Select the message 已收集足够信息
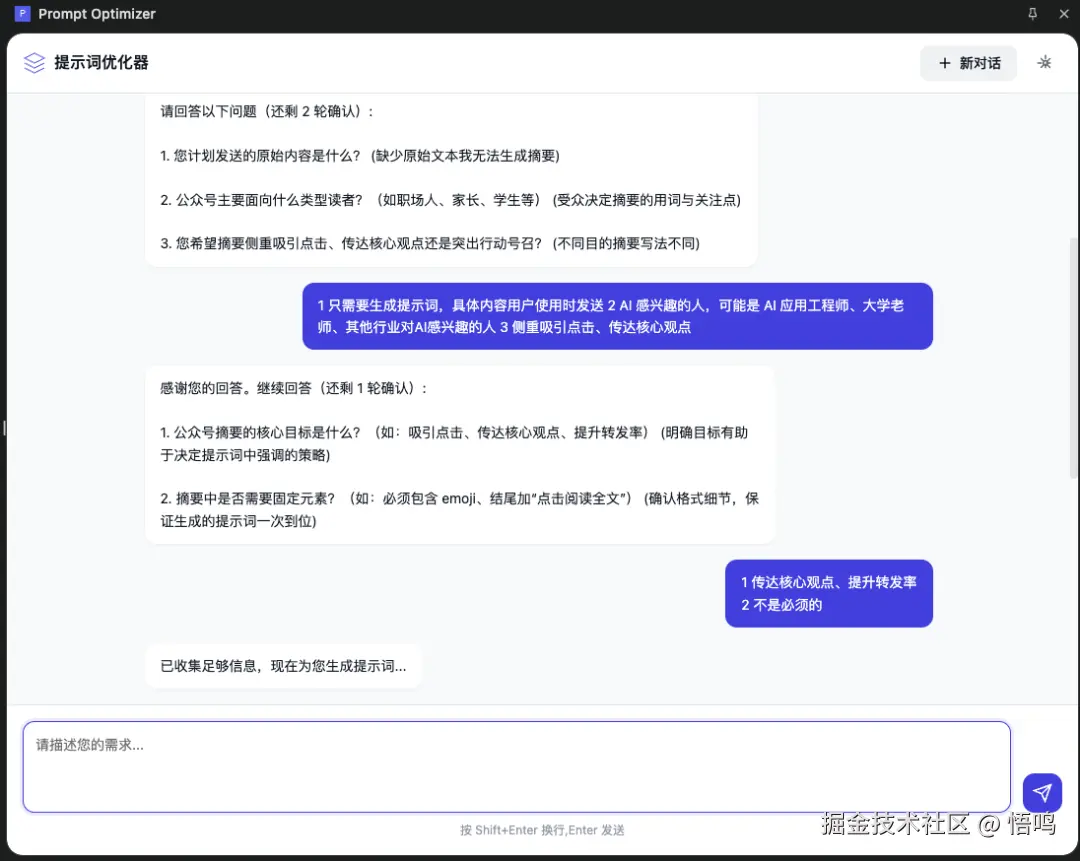The image size is (1080, 861). click(283, 665)
